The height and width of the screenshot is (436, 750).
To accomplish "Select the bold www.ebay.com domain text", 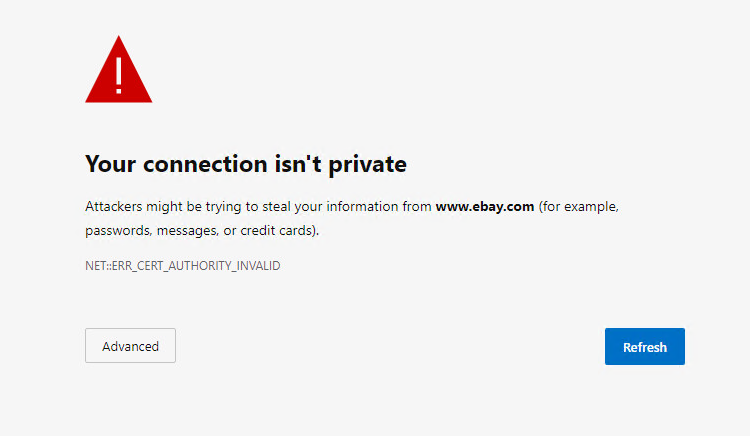I will coord(485,207).
